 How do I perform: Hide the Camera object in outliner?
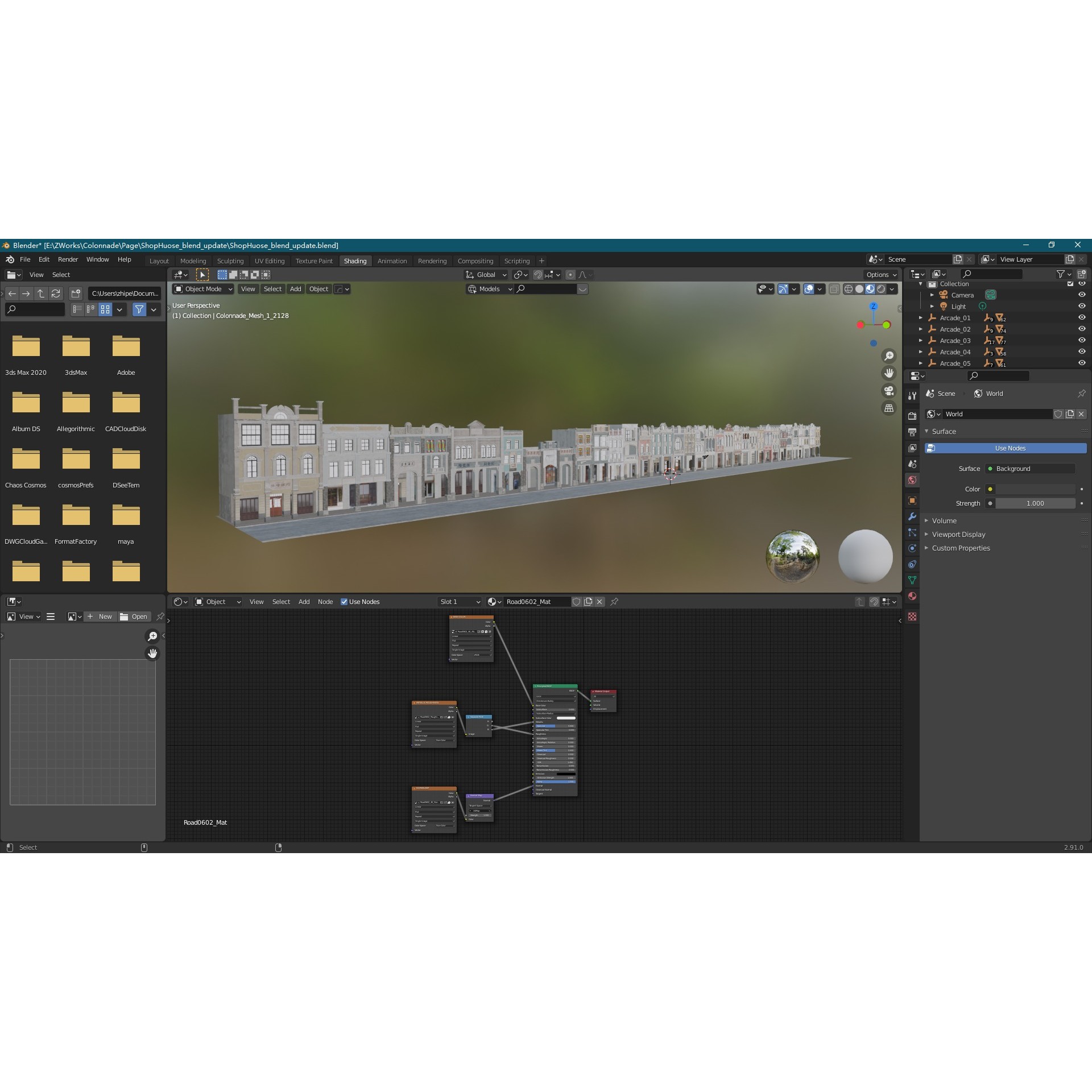pyautogui.click(x=1081, y=295)
